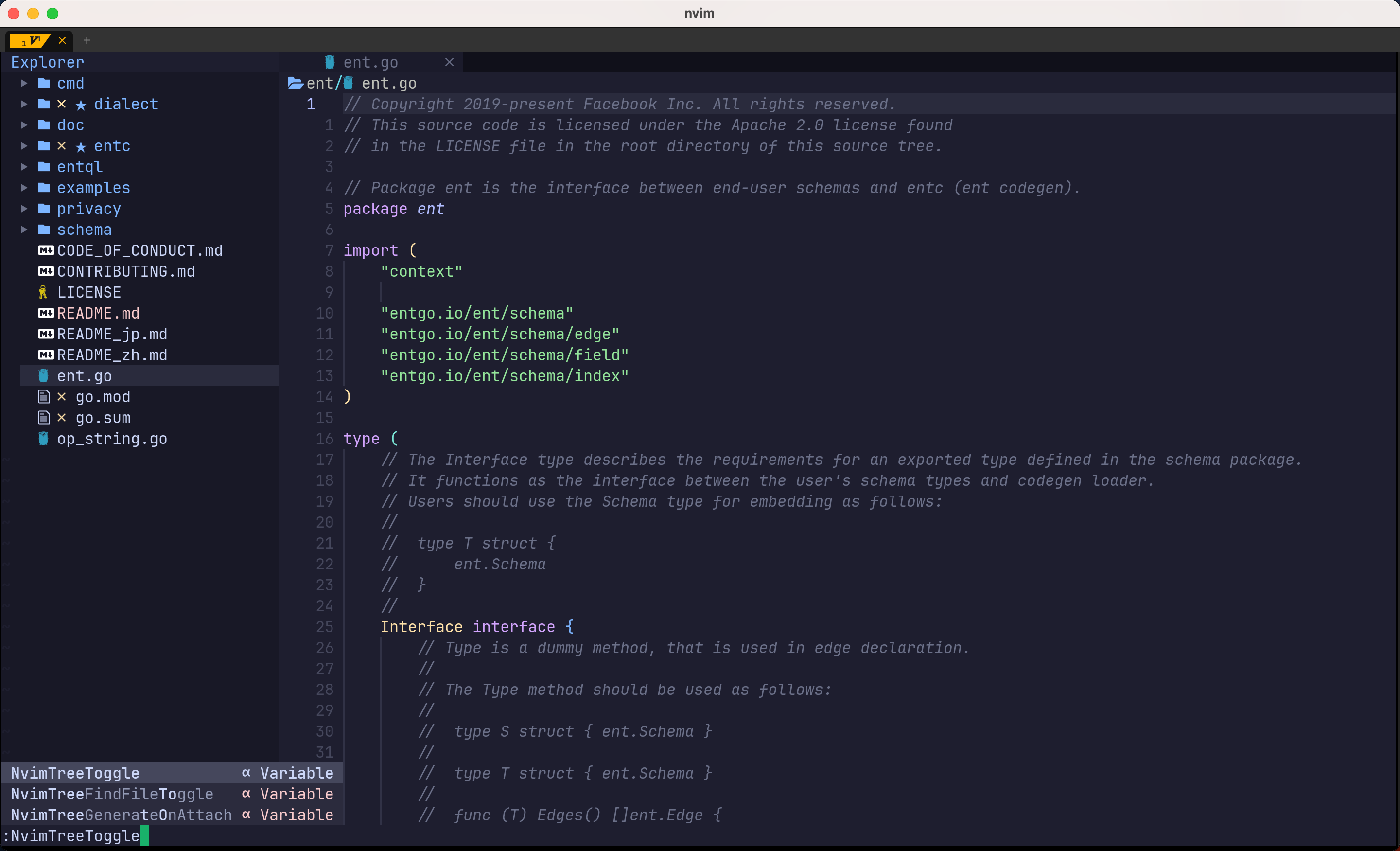Click document icon beside go.sum
Viewport: 1400px width, 851px height.
(x=44, y=418)
